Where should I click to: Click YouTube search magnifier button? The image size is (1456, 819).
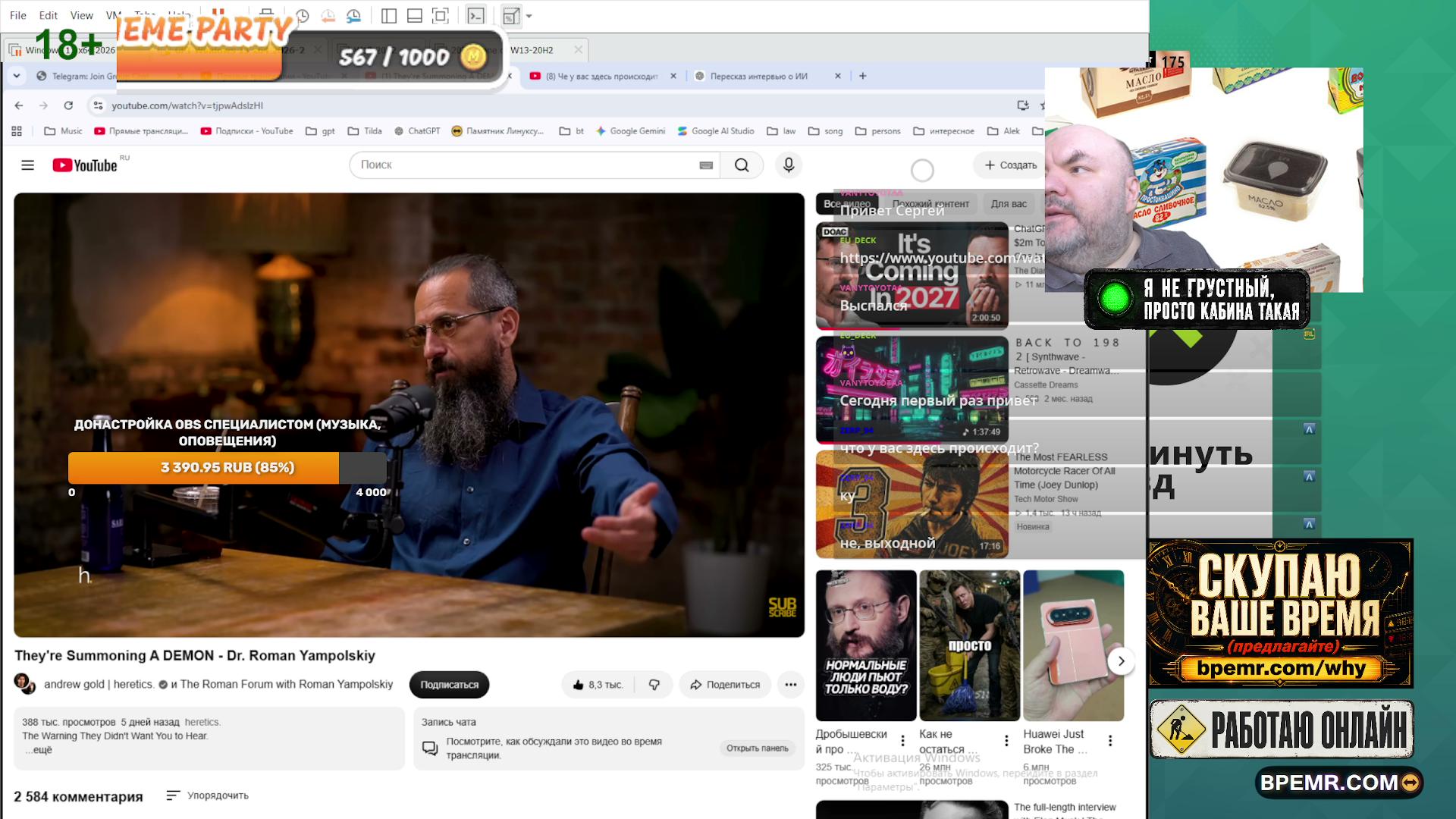coord(742,165)
